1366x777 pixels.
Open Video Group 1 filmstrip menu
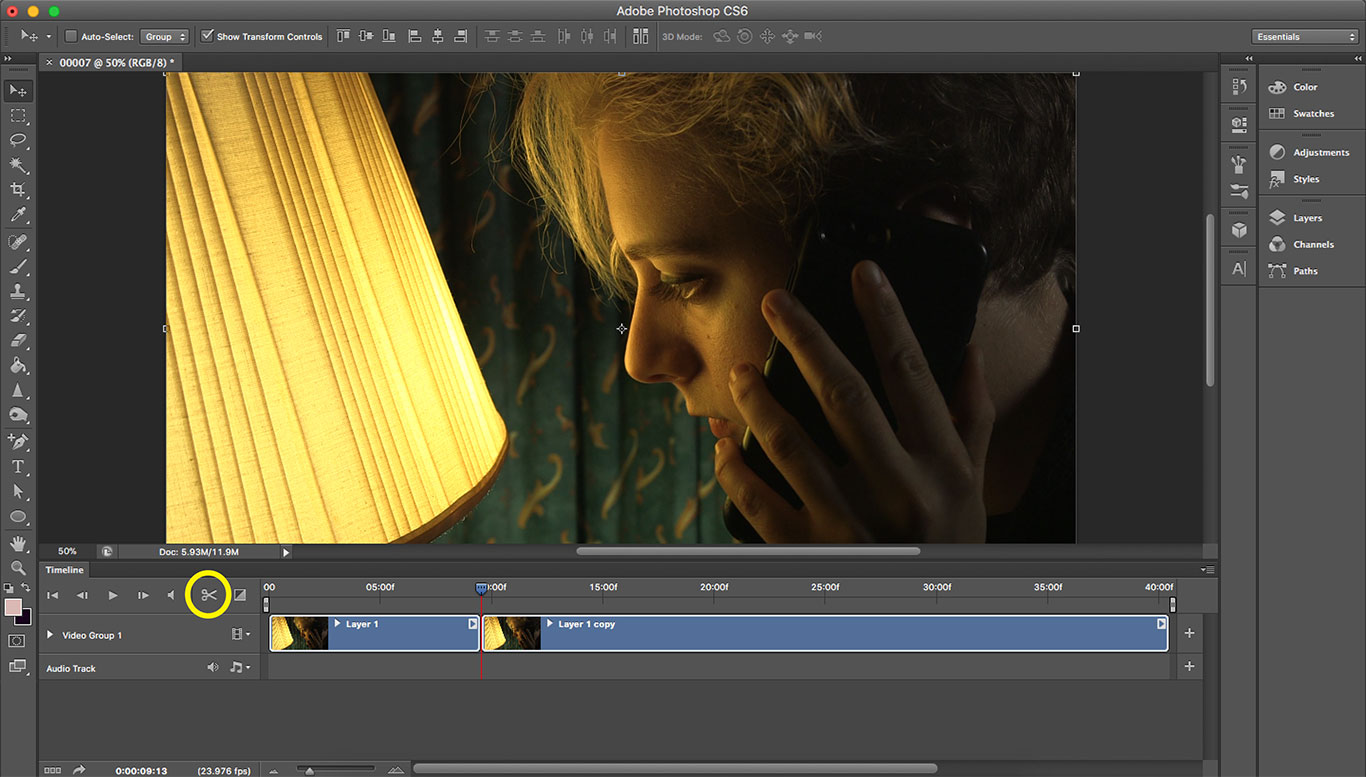pos(241,634)
